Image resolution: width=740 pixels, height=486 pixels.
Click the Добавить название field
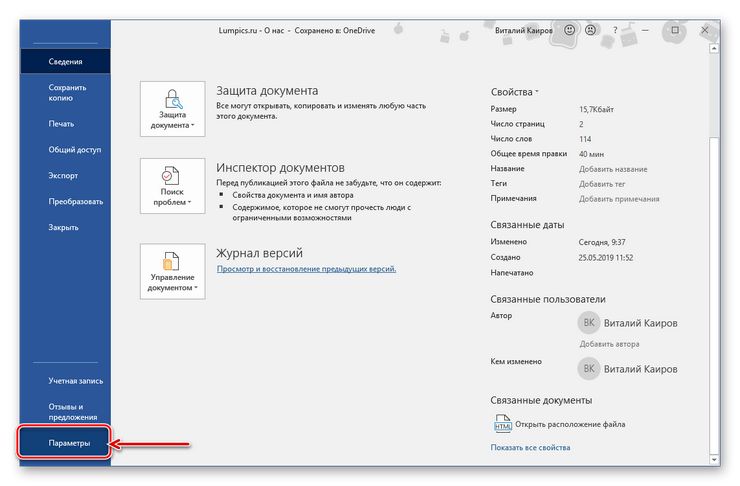point(613,169)
